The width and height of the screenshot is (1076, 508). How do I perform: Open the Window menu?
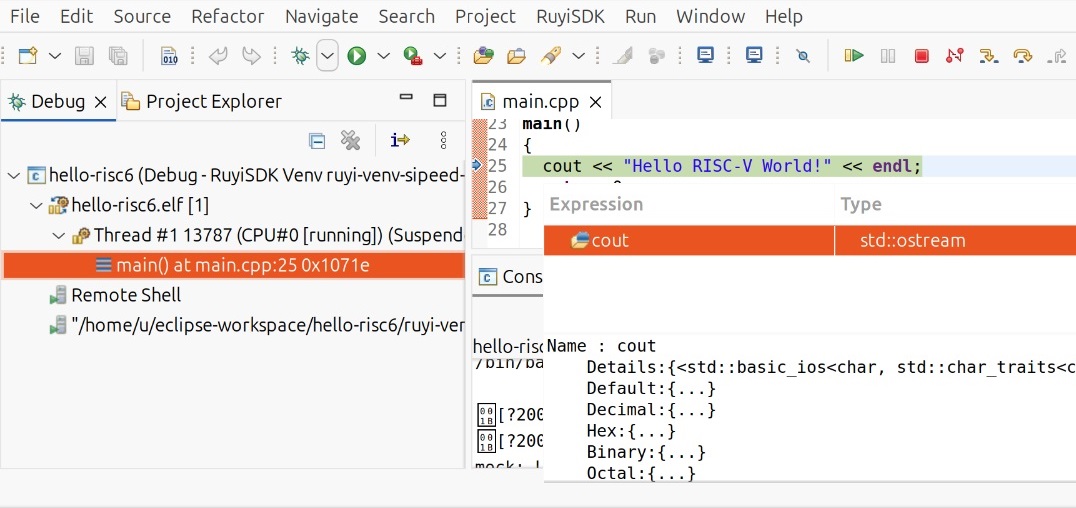(710, 16)
